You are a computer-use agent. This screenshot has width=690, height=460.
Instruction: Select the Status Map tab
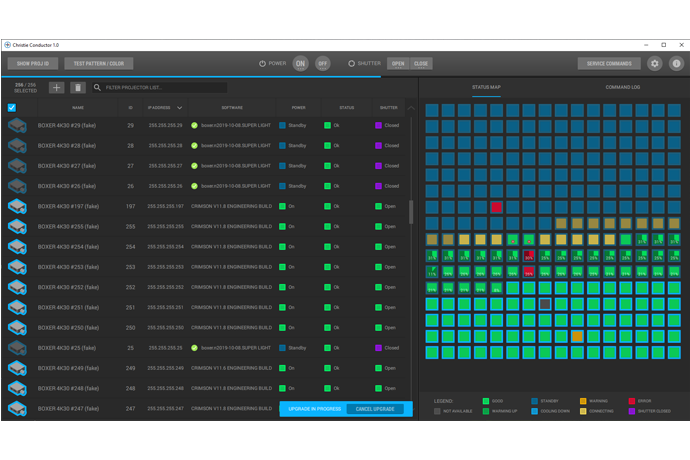486,87
